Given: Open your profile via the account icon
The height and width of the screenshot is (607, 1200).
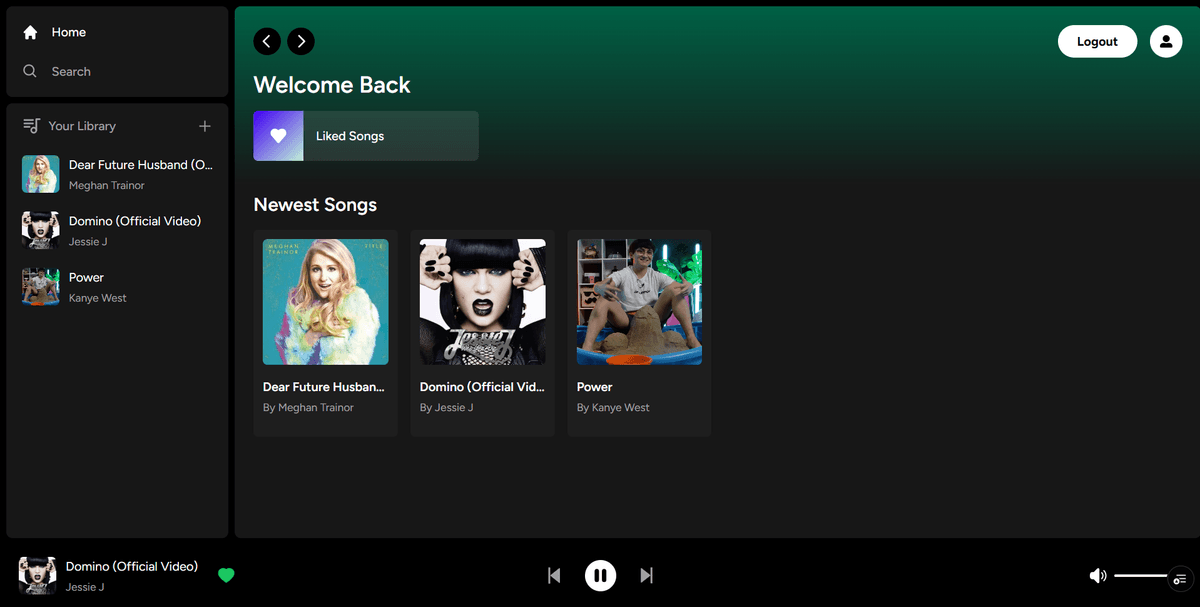Looking at the screenshot, I should pos(1166,41).
